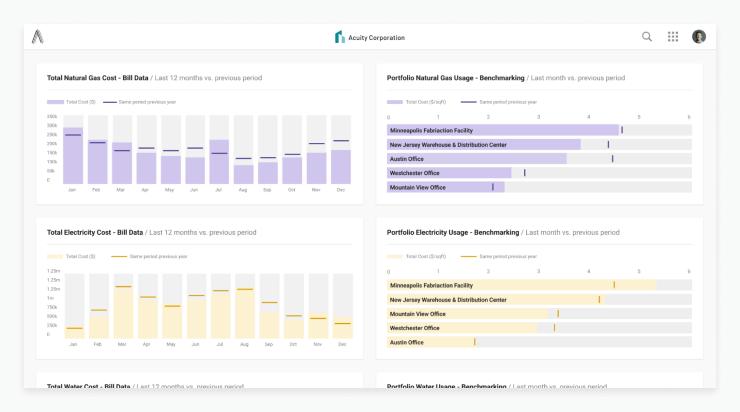Toggle the purple Total Cost ($) legend swatch
This screenshot has height=412, width=740.
click(55, 102)
